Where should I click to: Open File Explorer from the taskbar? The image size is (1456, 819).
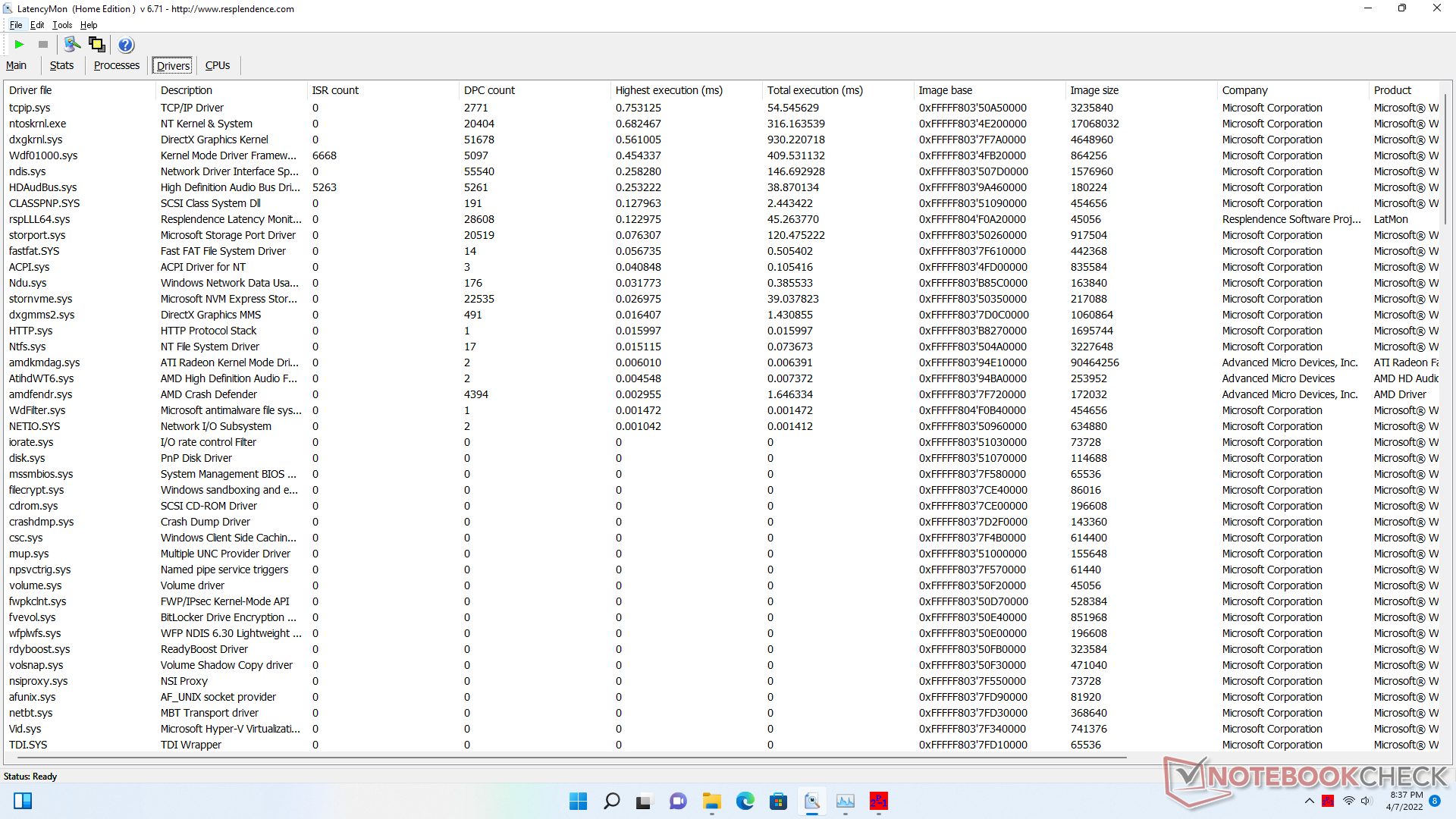tap(711, 801)
